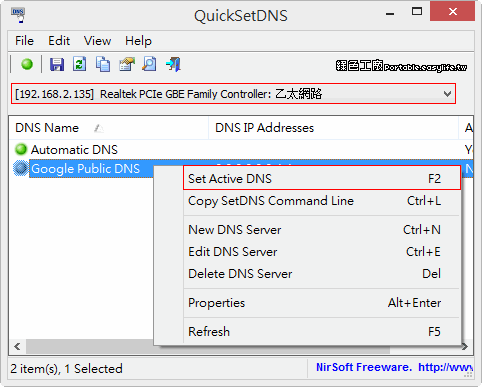Click the Find magnifier toolbar icon
This screenshot has height=387, width=482.
(x=149, y=64)
